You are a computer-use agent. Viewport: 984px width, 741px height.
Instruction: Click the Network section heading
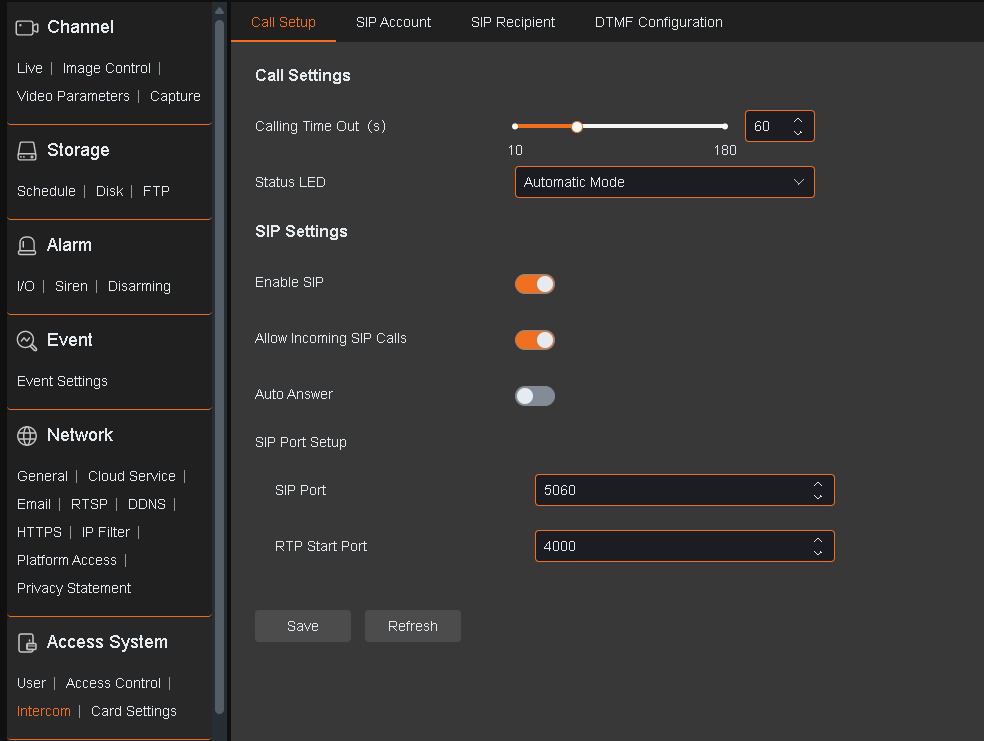(80, 435)
